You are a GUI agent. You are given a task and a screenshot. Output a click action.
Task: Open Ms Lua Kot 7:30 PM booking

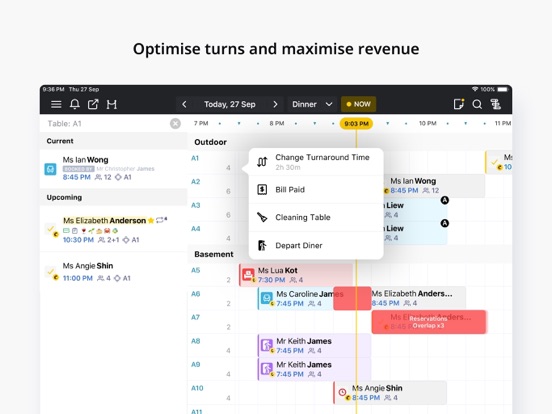[x=296, y=275]
